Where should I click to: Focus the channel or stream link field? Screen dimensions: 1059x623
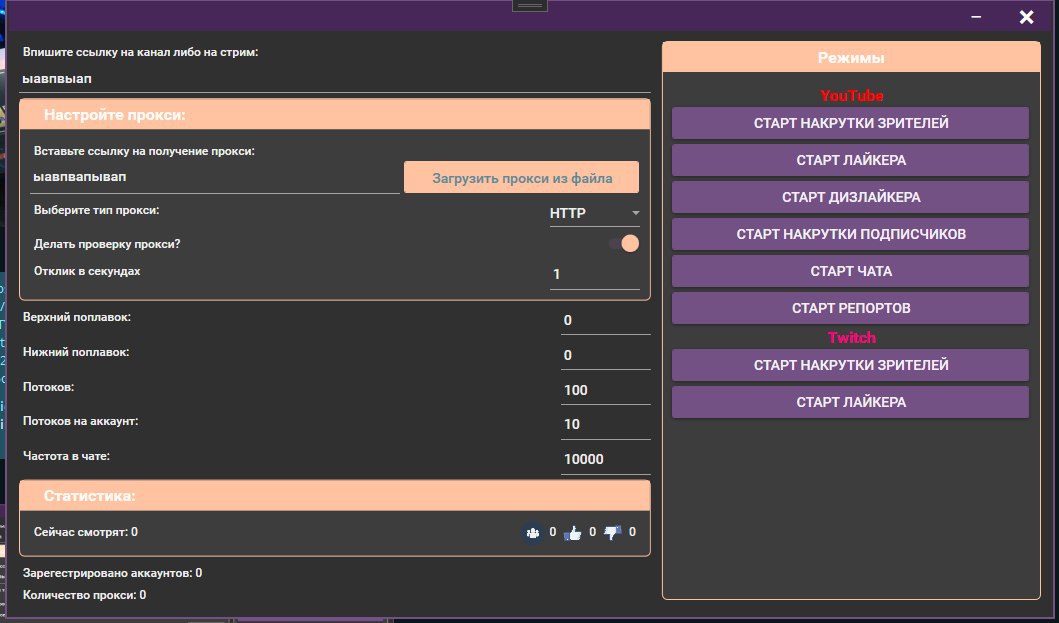pos(335,79)
